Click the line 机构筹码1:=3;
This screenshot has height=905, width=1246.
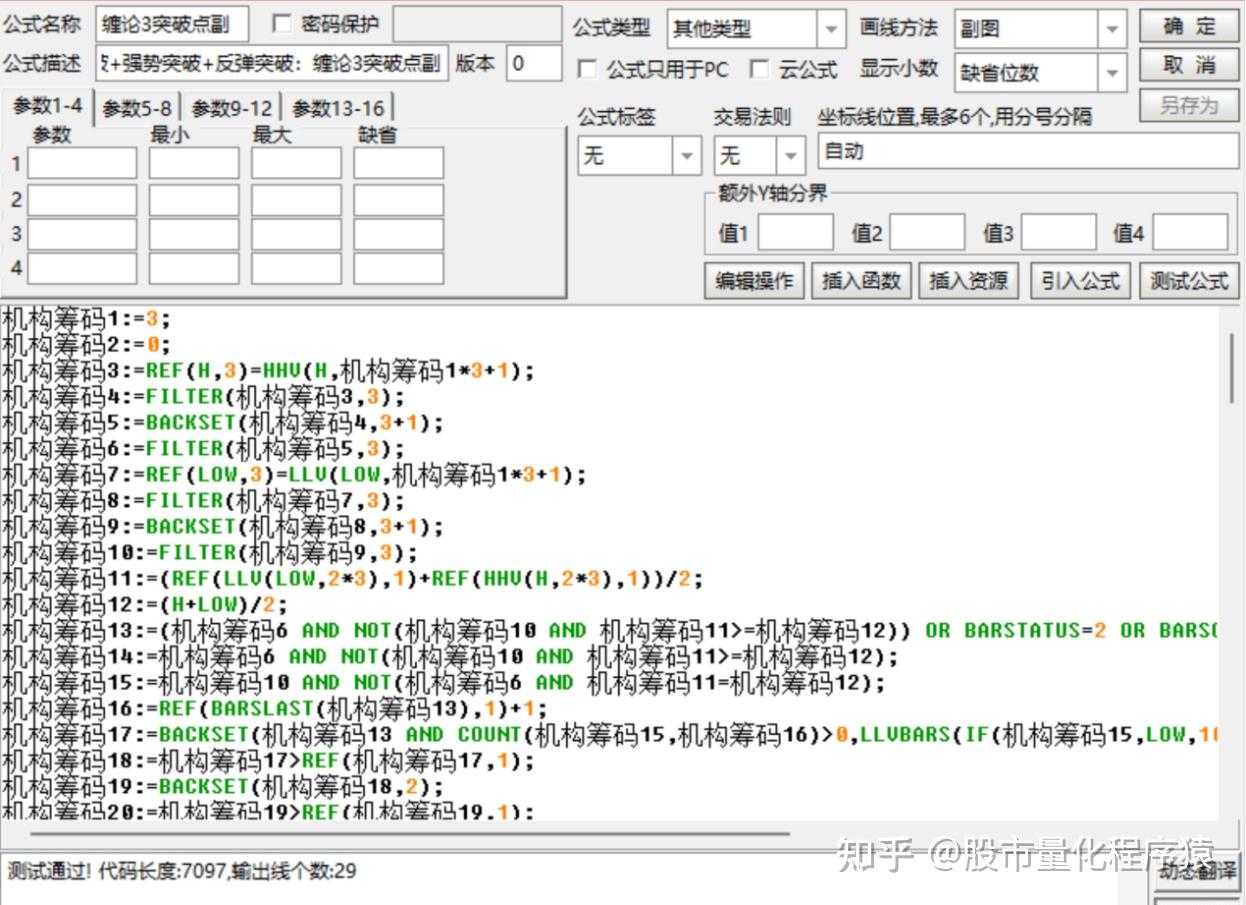tap(87, 319)
